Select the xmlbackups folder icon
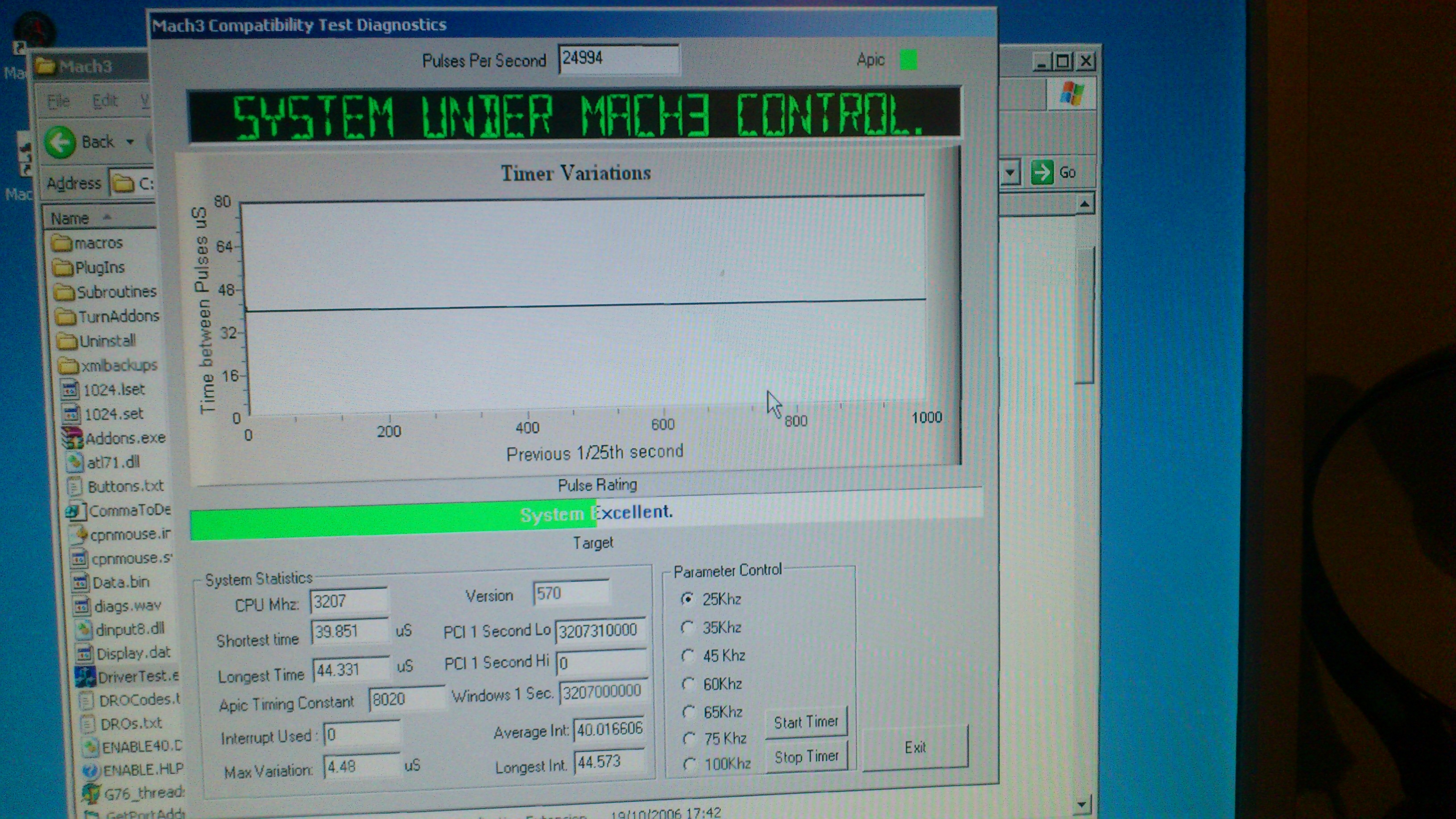The width and height of the screenshot is (1456, 819). point(68,365)
